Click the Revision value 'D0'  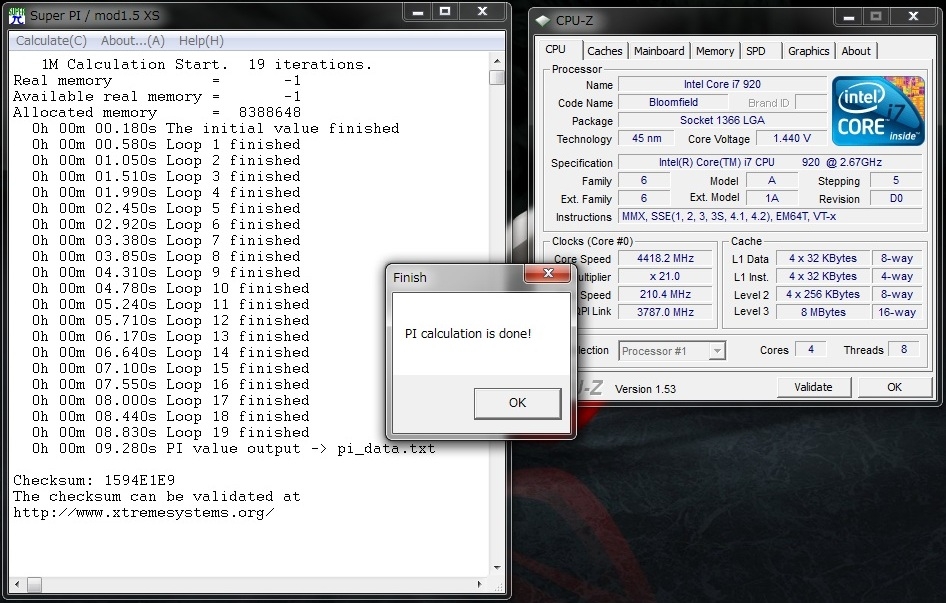896,199
